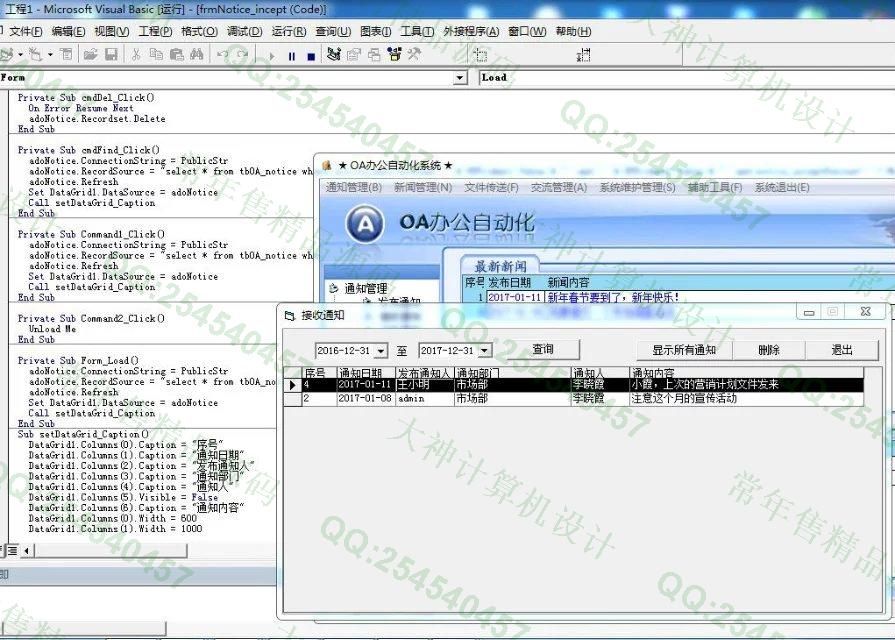Click the Paste clipboard icon
895x640 pixels.
point(176,55)
